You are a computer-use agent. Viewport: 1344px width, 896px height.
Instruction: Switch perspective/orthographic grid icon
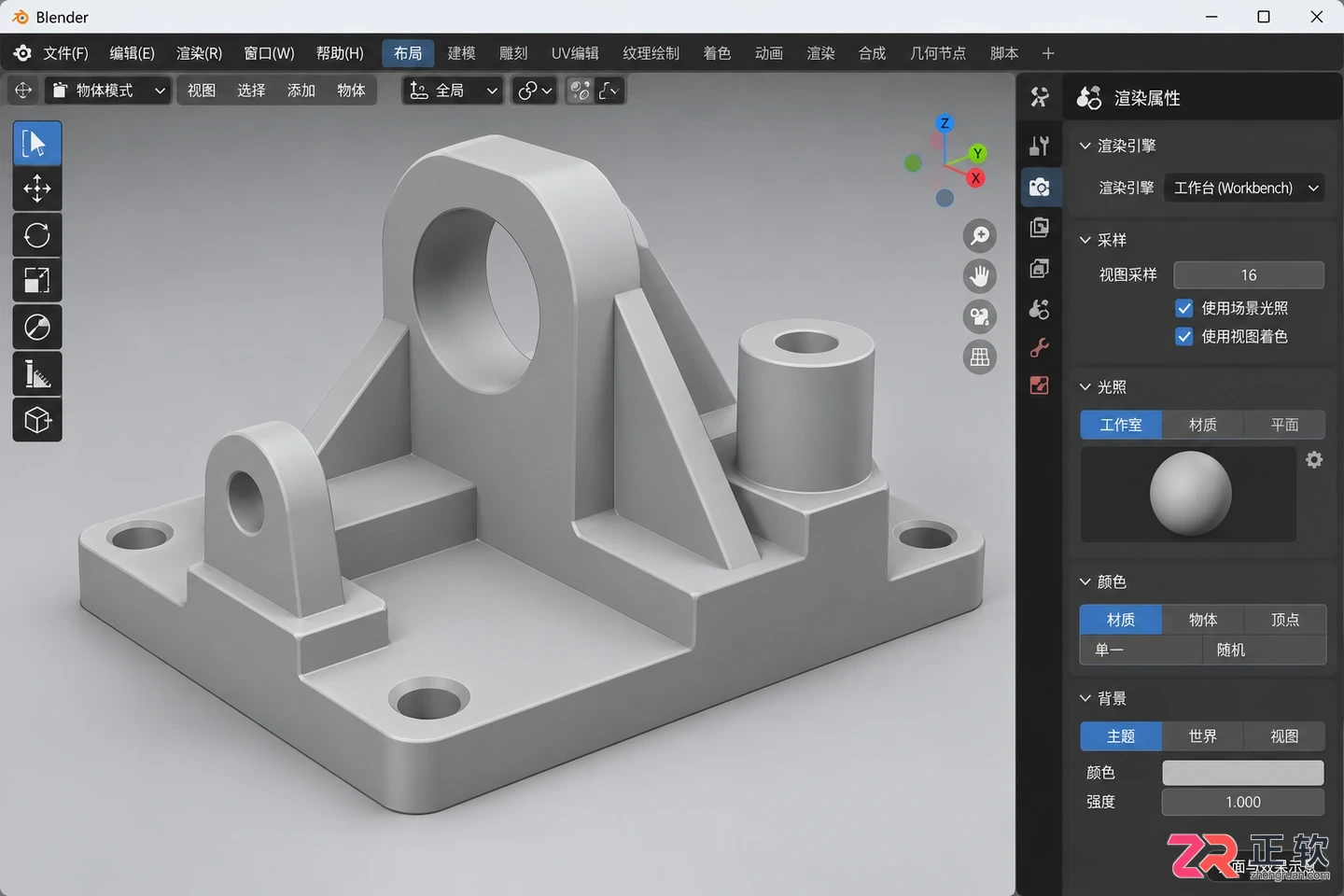tap(980, 357)
